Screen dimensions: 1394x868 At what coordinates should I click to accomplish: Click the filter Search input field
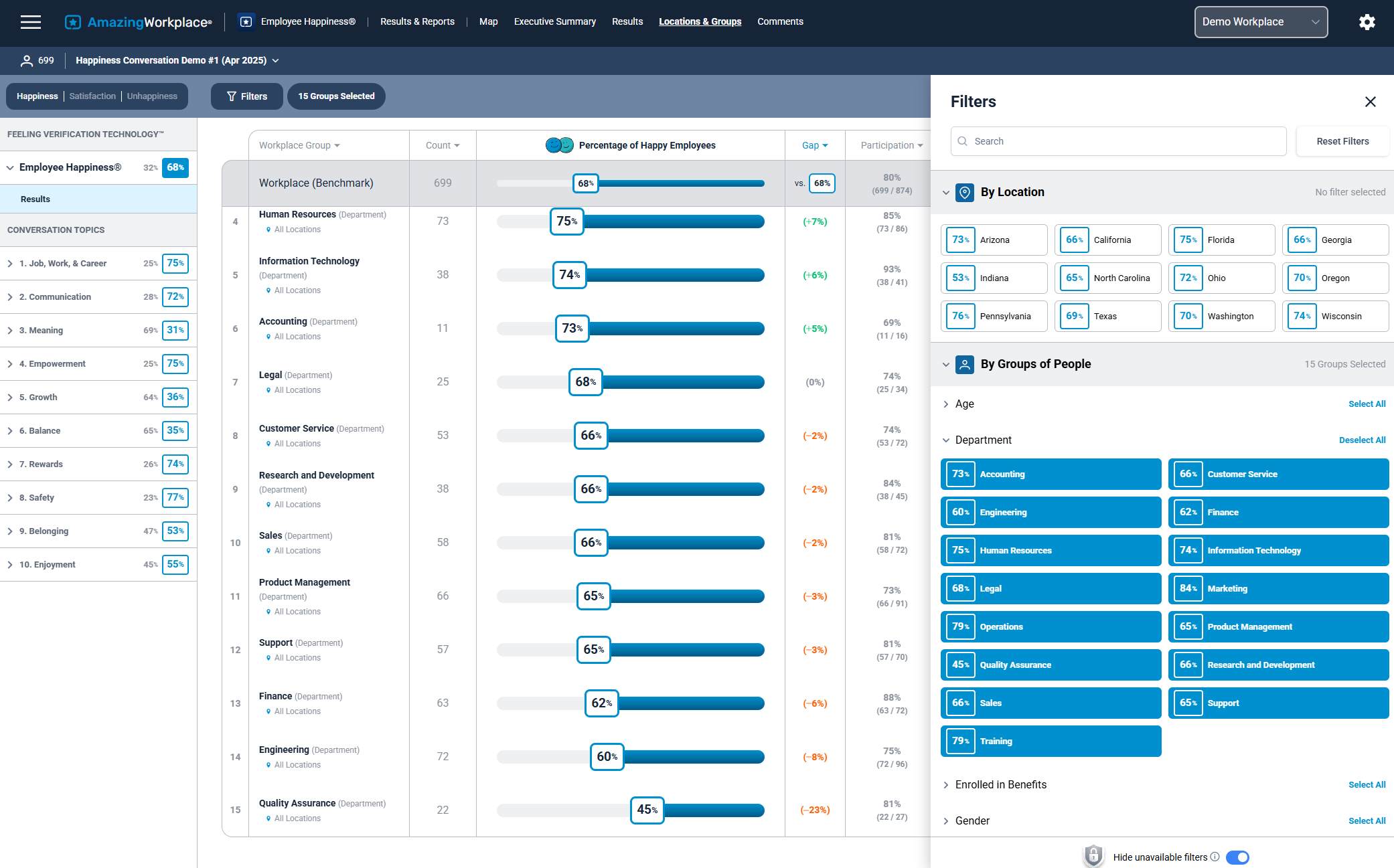click(1118, 141)
